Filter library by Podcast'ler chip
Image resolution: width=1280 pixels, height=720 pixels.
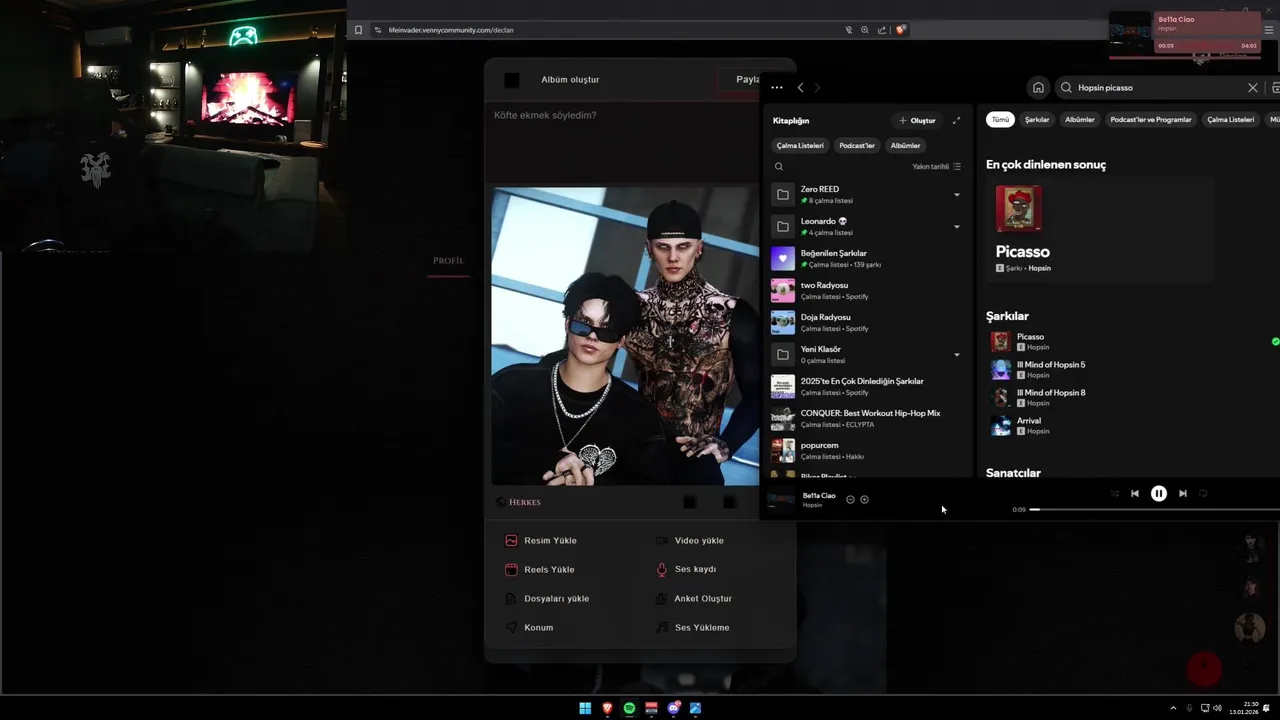click(x=857, y=145)
